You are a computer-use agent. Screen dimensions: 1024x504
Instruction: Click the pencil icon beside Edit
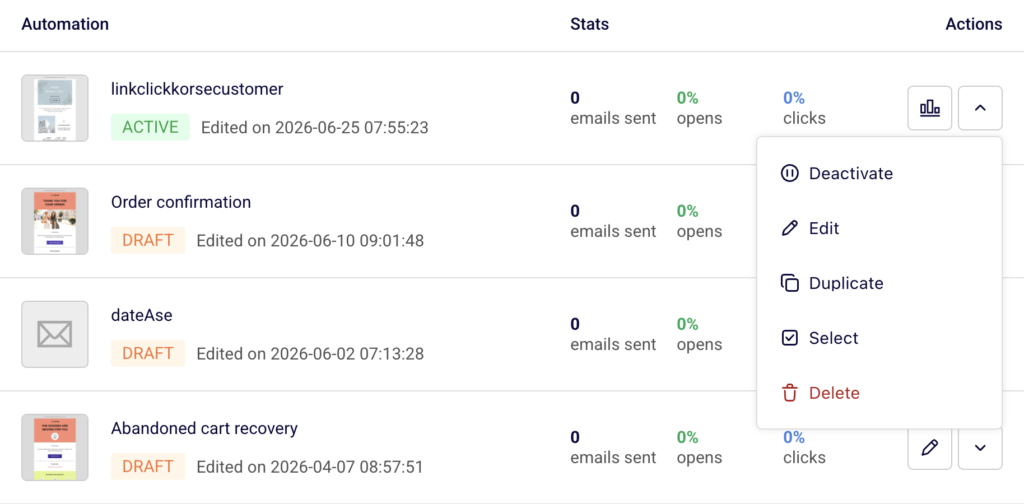tap(790, 228)
